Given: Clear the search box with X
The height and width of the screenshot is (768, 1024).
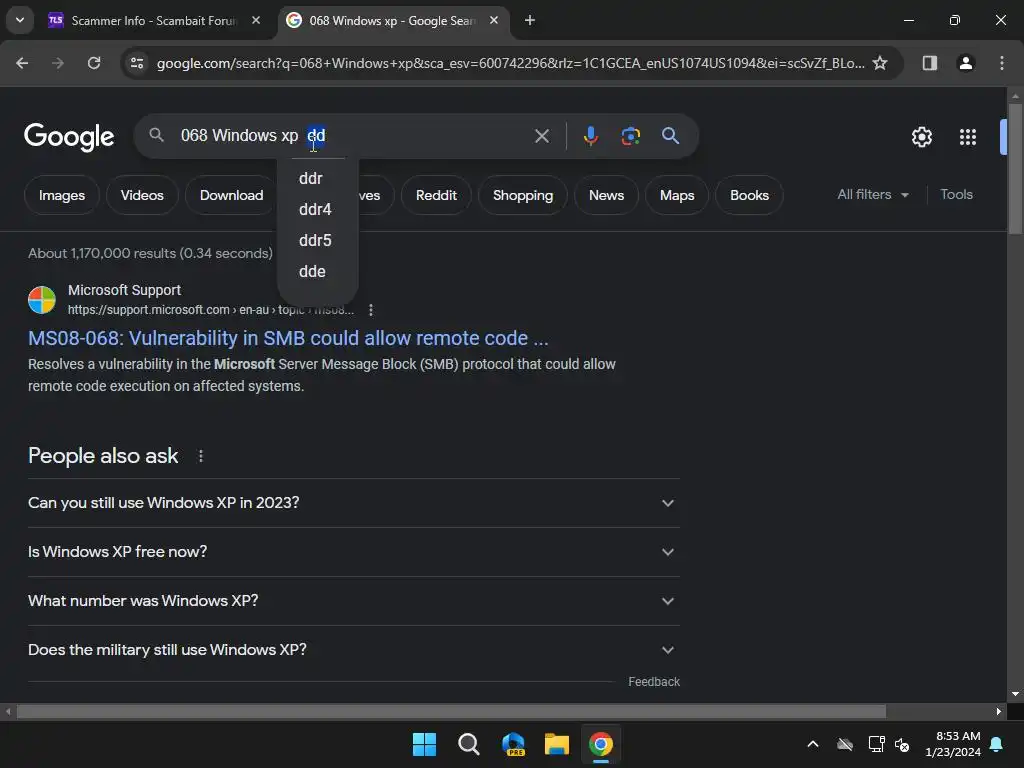Looking at the screenshot, I should pyautogui.click(x=541, y=136).
